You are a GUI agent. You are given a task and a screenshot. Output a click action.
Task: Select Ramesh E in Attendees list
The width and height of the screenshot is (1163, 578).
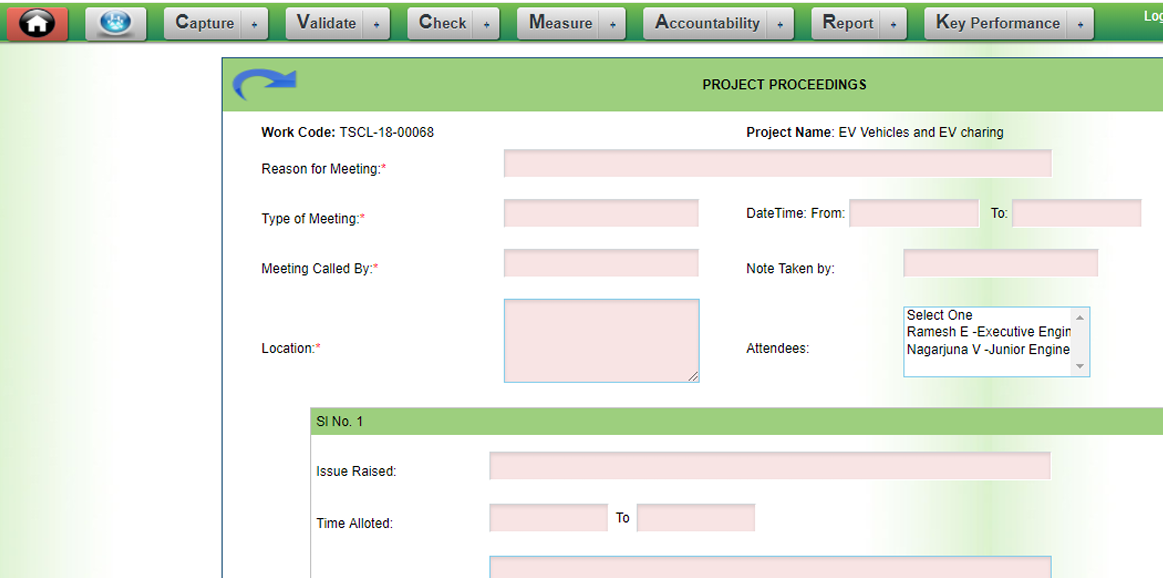pos(988,332)
